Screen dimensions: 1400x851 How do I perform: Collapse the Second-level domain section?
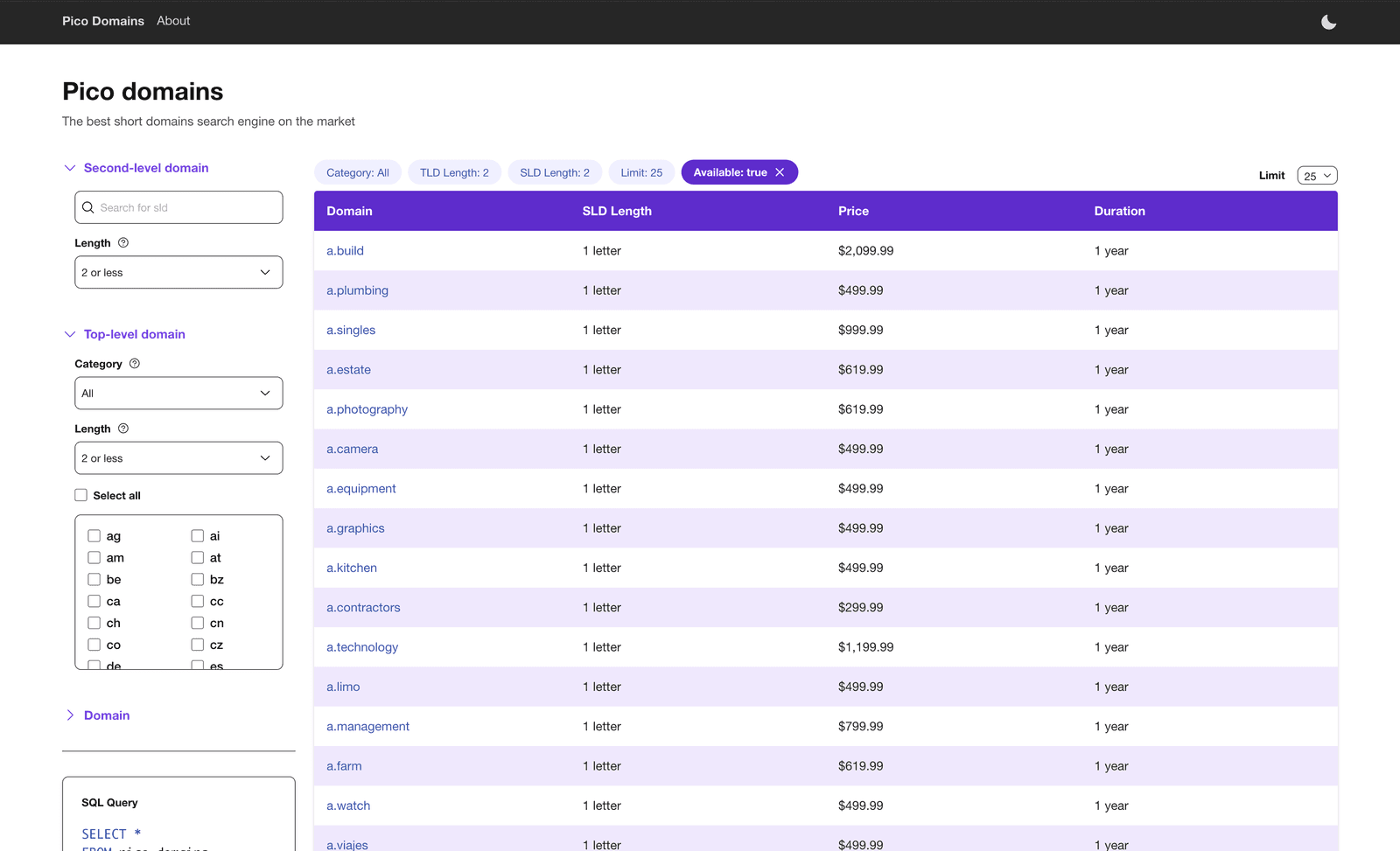[136, 168]
